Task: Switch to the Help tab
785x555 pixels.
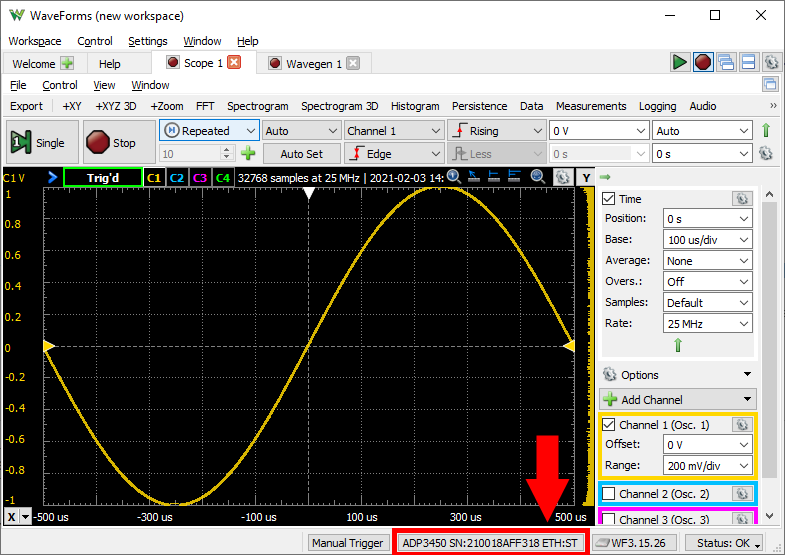Action: tap(109, 64)
